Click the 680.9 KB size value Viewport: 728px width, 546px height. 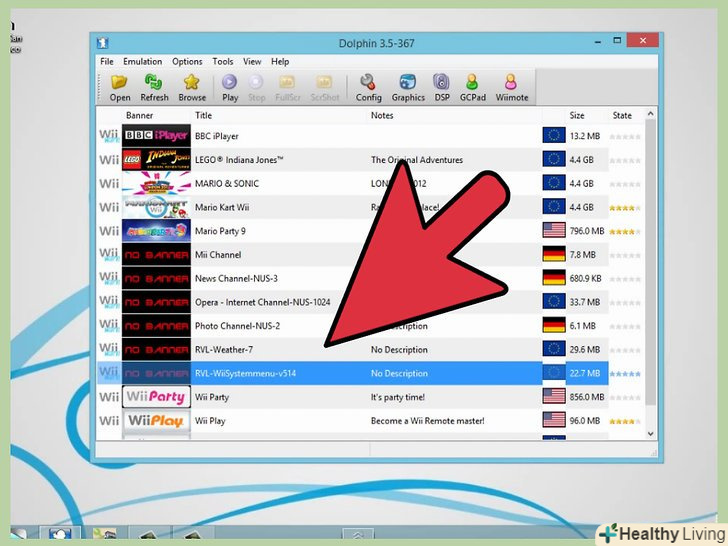click(585, 278)
